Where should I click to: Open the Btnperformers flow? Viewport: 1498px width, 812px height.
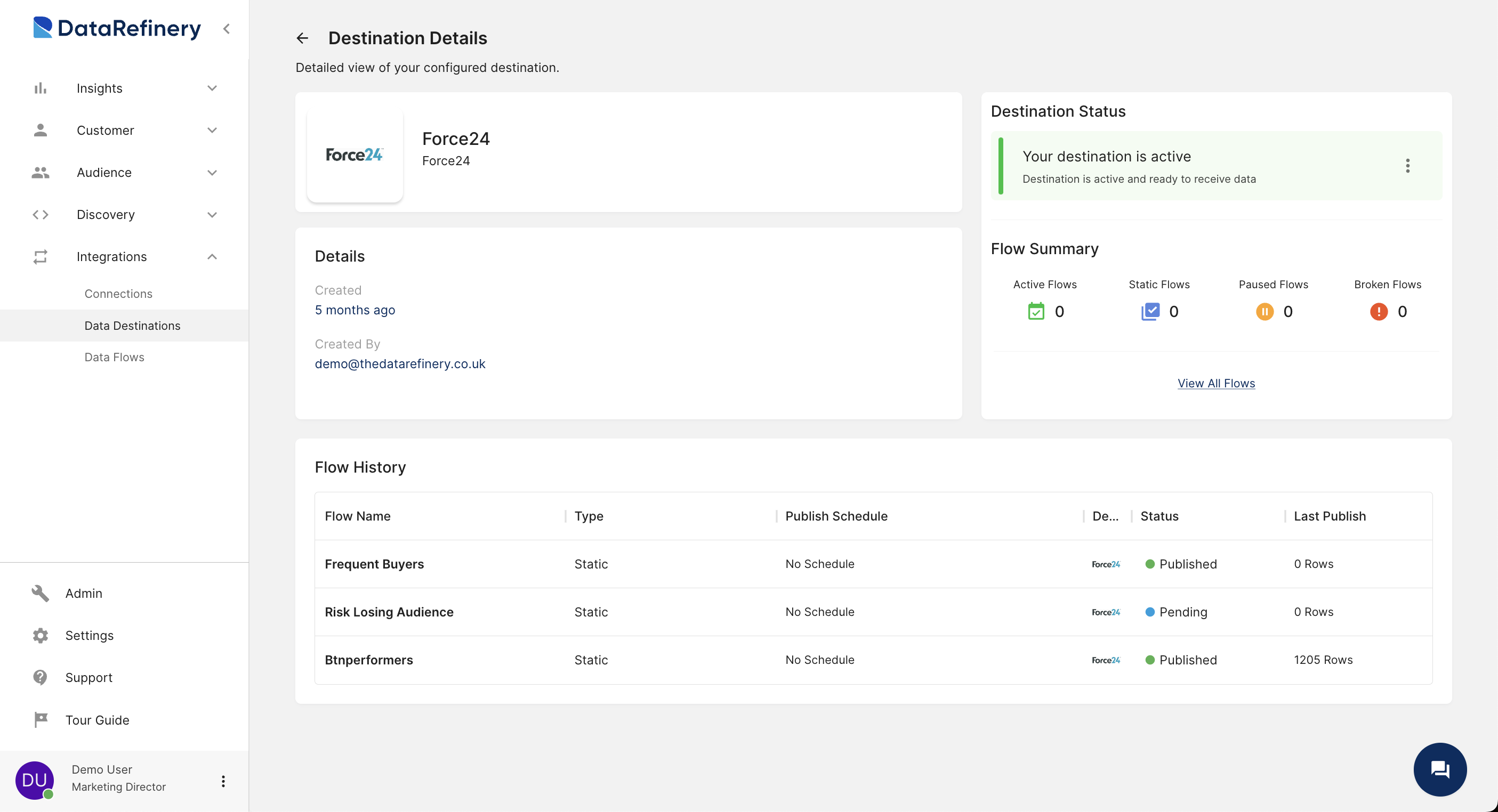[369, 660]
